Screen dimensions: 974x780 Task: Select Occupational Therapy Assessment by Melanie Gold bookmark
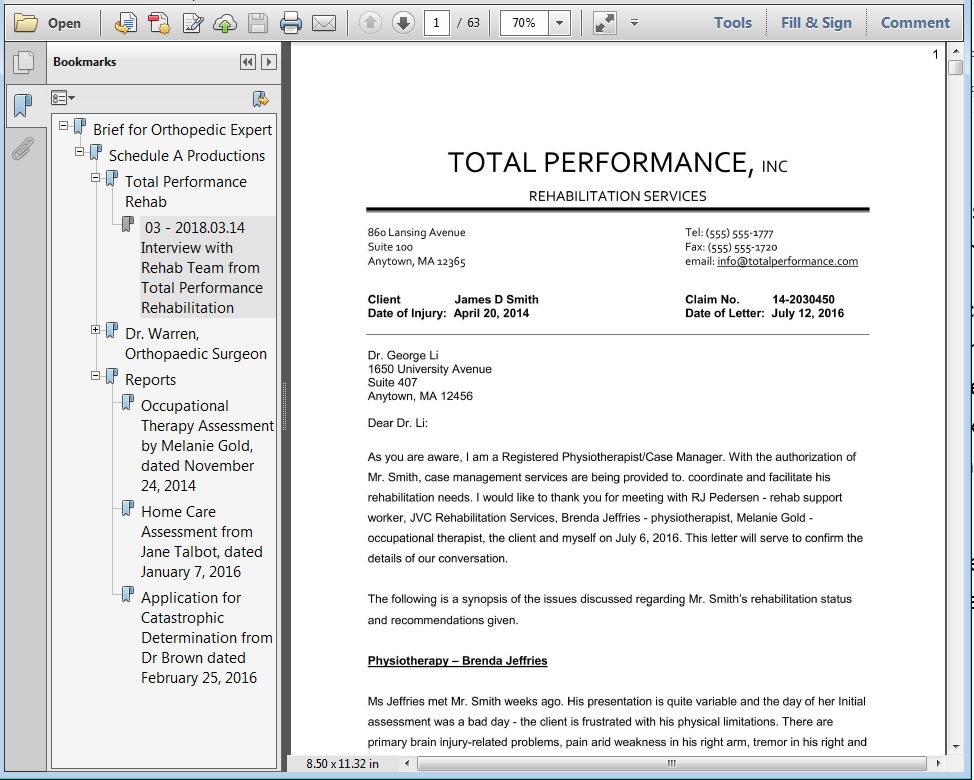point(207,446)
